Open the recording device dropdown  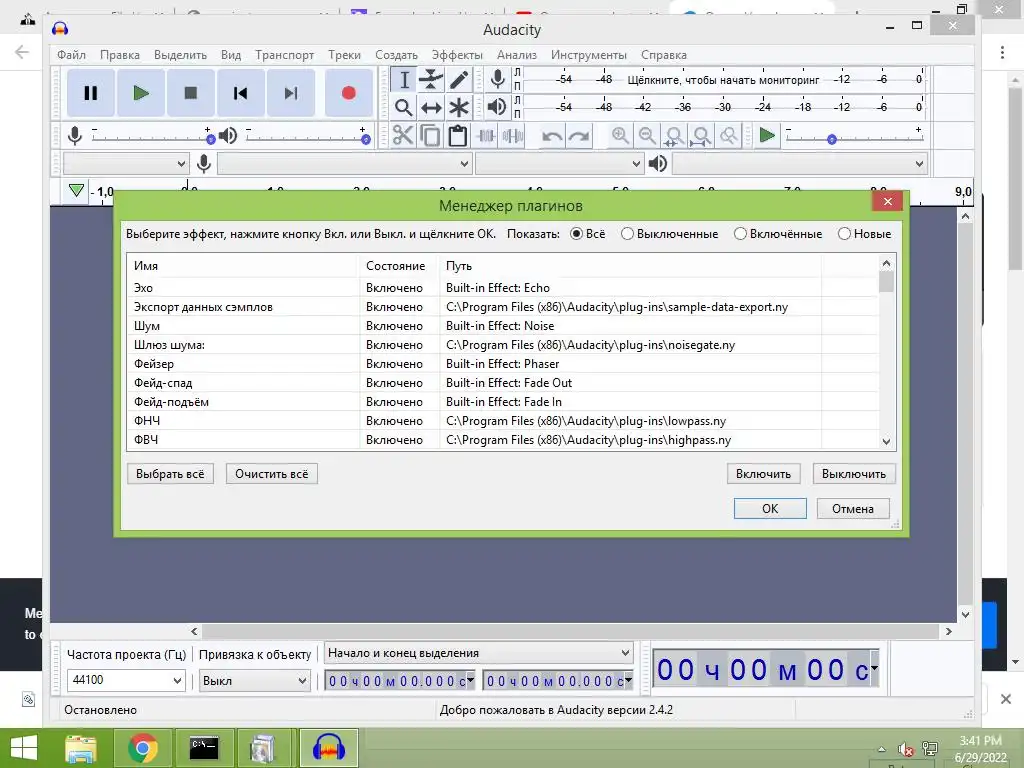[344, 163]
